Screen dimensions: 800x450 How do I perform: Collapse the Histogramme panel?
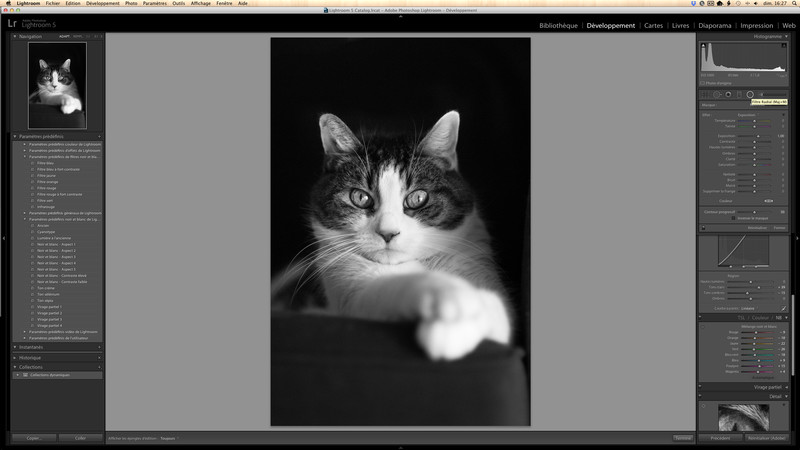(767, 37)
